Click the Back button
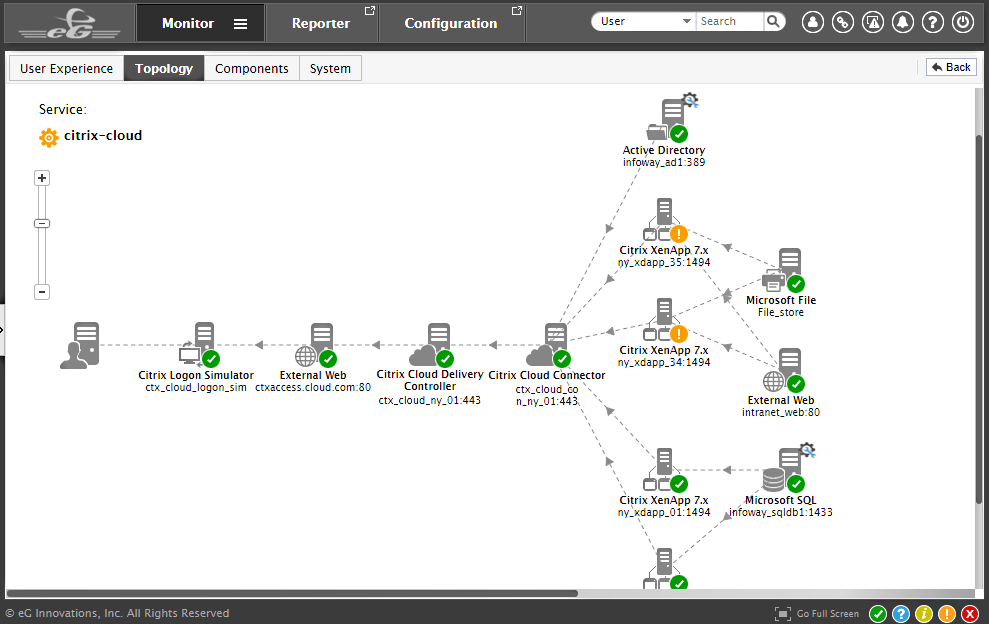This screenshot has width=989, height=624. 951,67
